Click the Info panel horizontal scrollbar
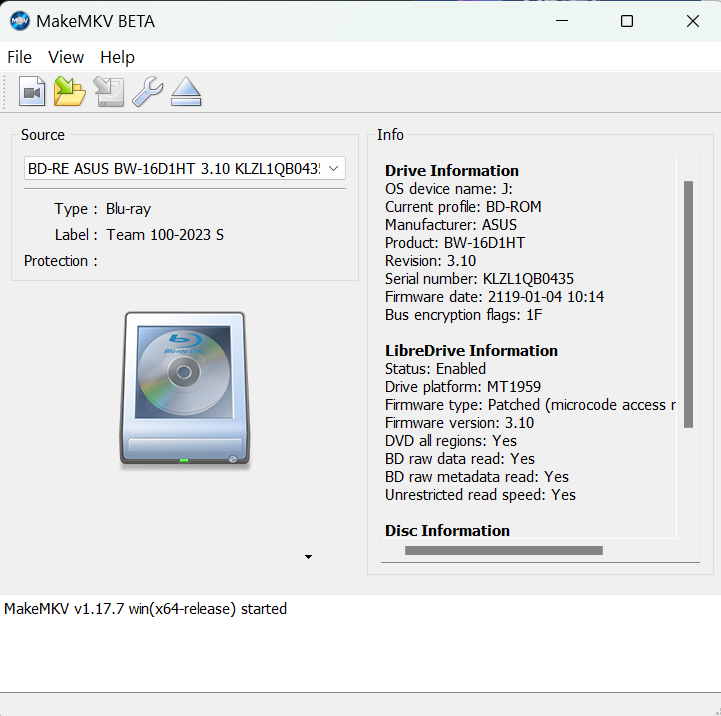 (504, 550)
